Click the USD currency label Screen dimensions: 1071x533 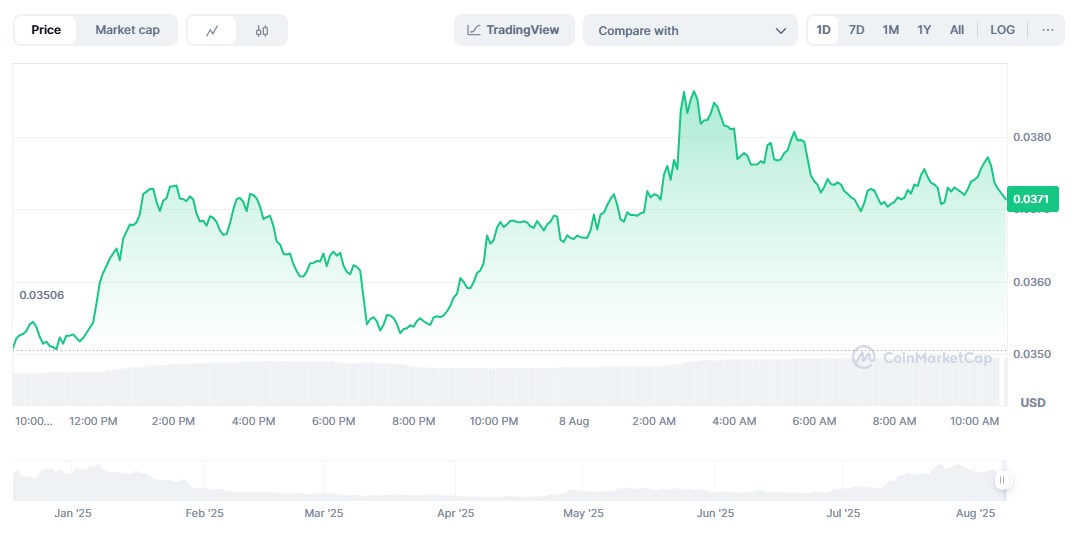tap(1033, 403)
